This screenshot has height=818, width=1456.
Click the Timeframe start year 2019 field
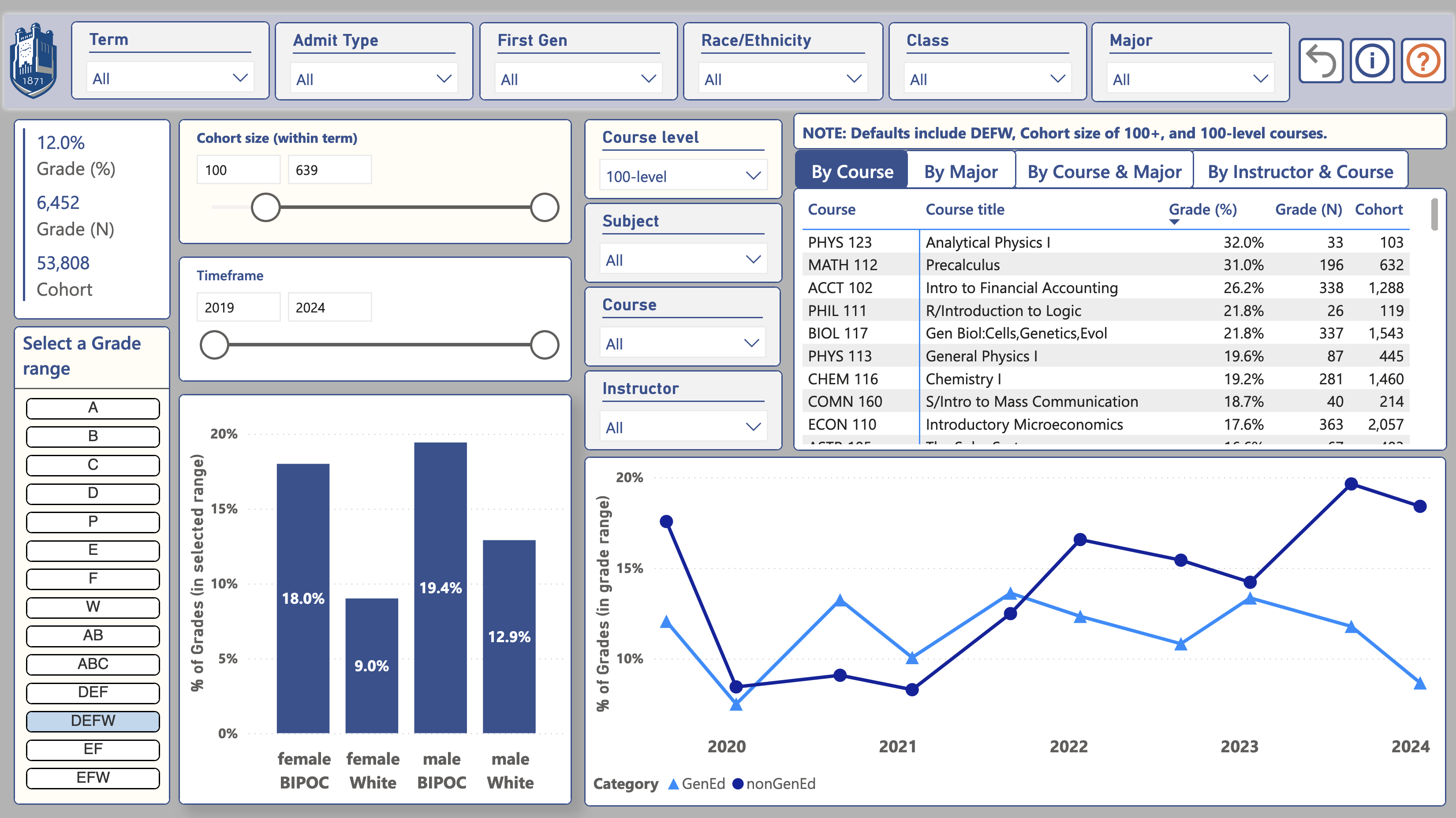coord(238,307)
